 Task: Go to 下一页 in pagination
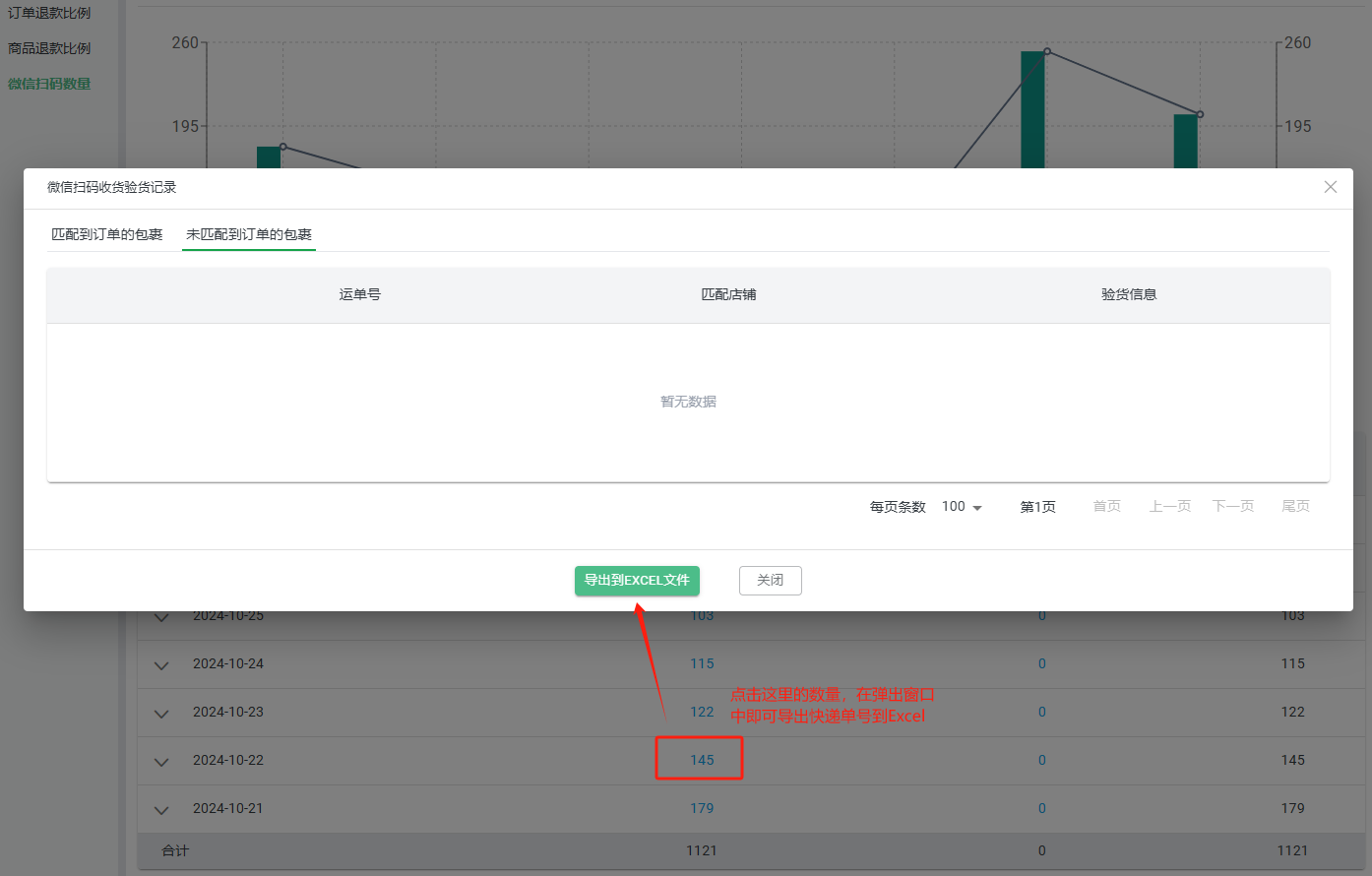[1232, 506]
